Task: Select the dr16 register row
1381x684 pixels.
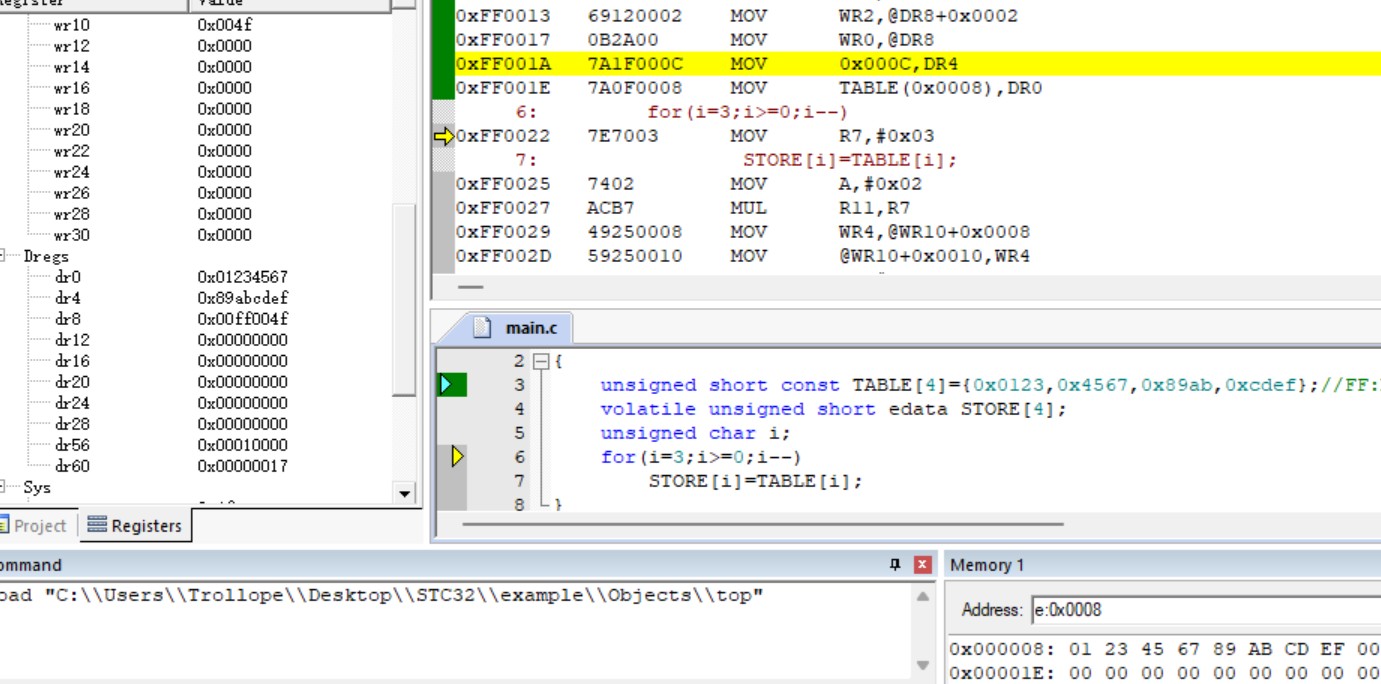Action: (196, 361)
